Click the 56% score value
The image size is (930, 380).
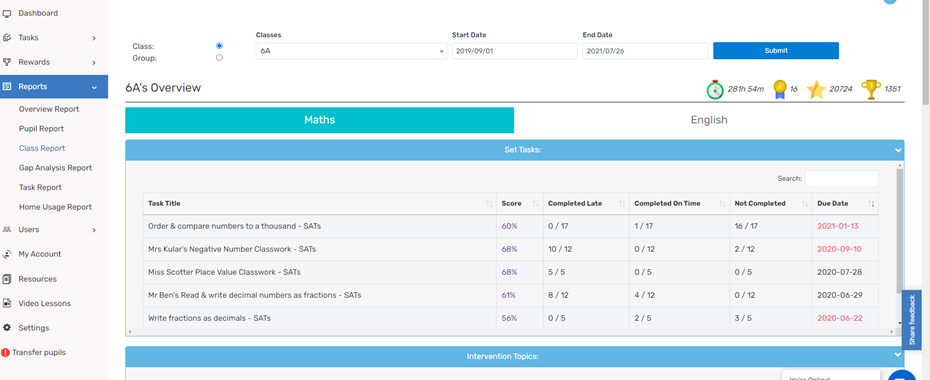(509, 318)
